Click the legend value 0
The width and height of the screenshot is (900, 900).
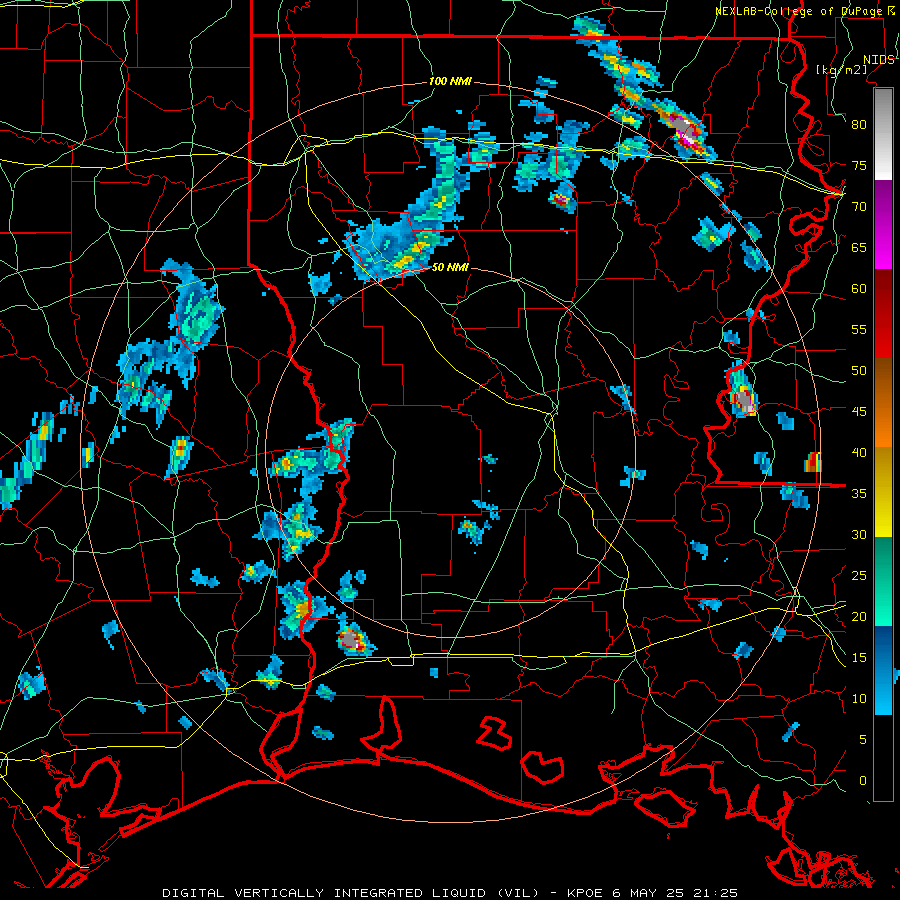tap(863, 781)
